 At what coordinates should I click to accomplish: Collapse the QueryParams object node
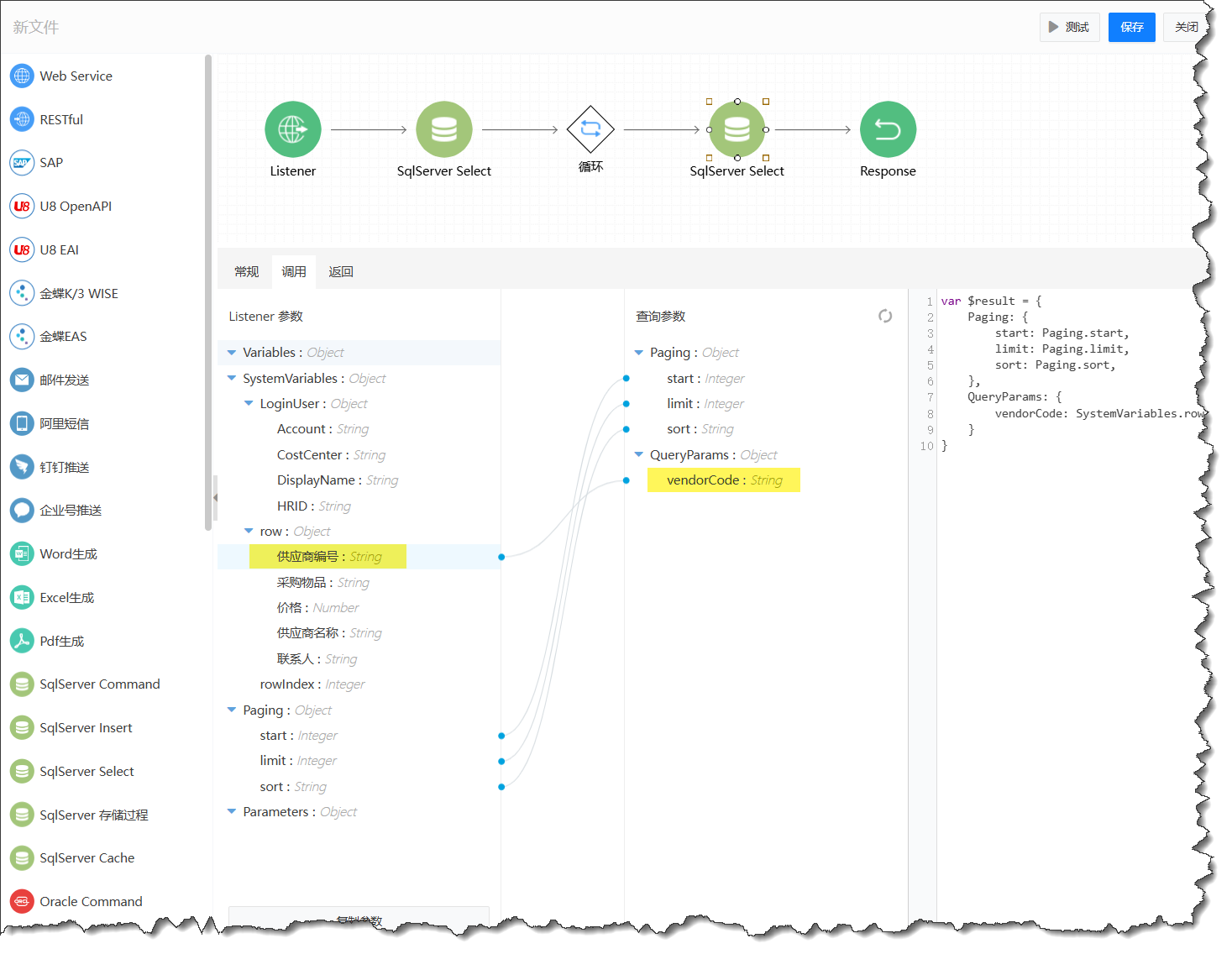coord(638,455)
